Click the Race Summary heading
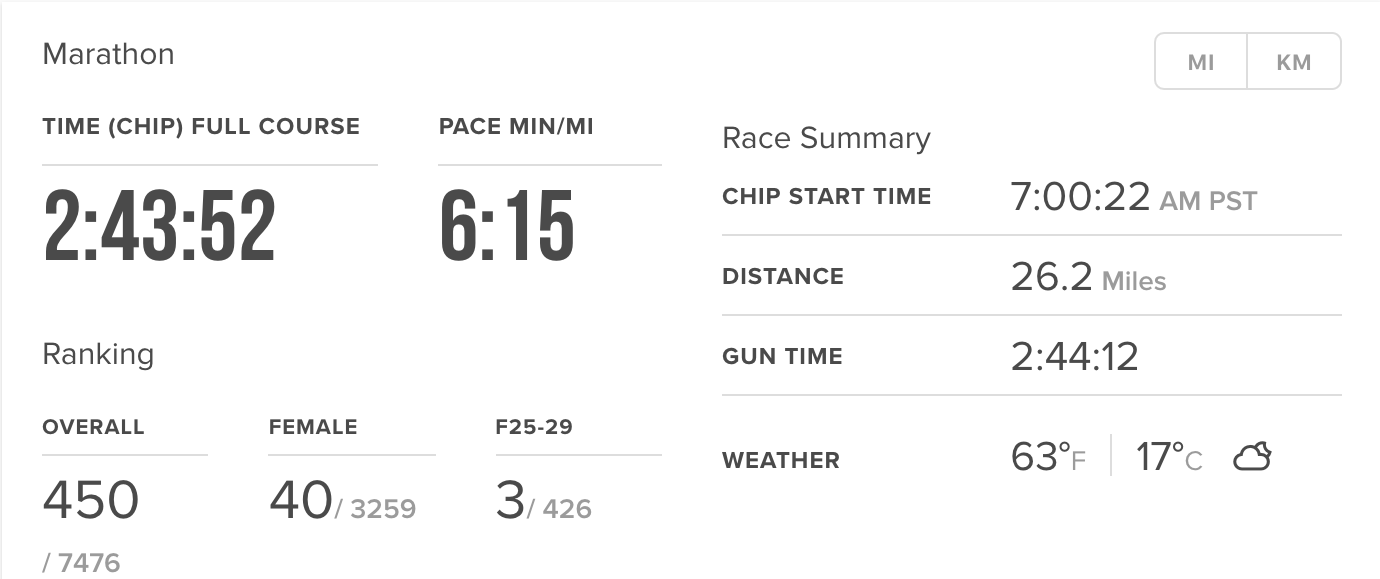This screenshot has width=1380, height=579. (x=826, y=138)
